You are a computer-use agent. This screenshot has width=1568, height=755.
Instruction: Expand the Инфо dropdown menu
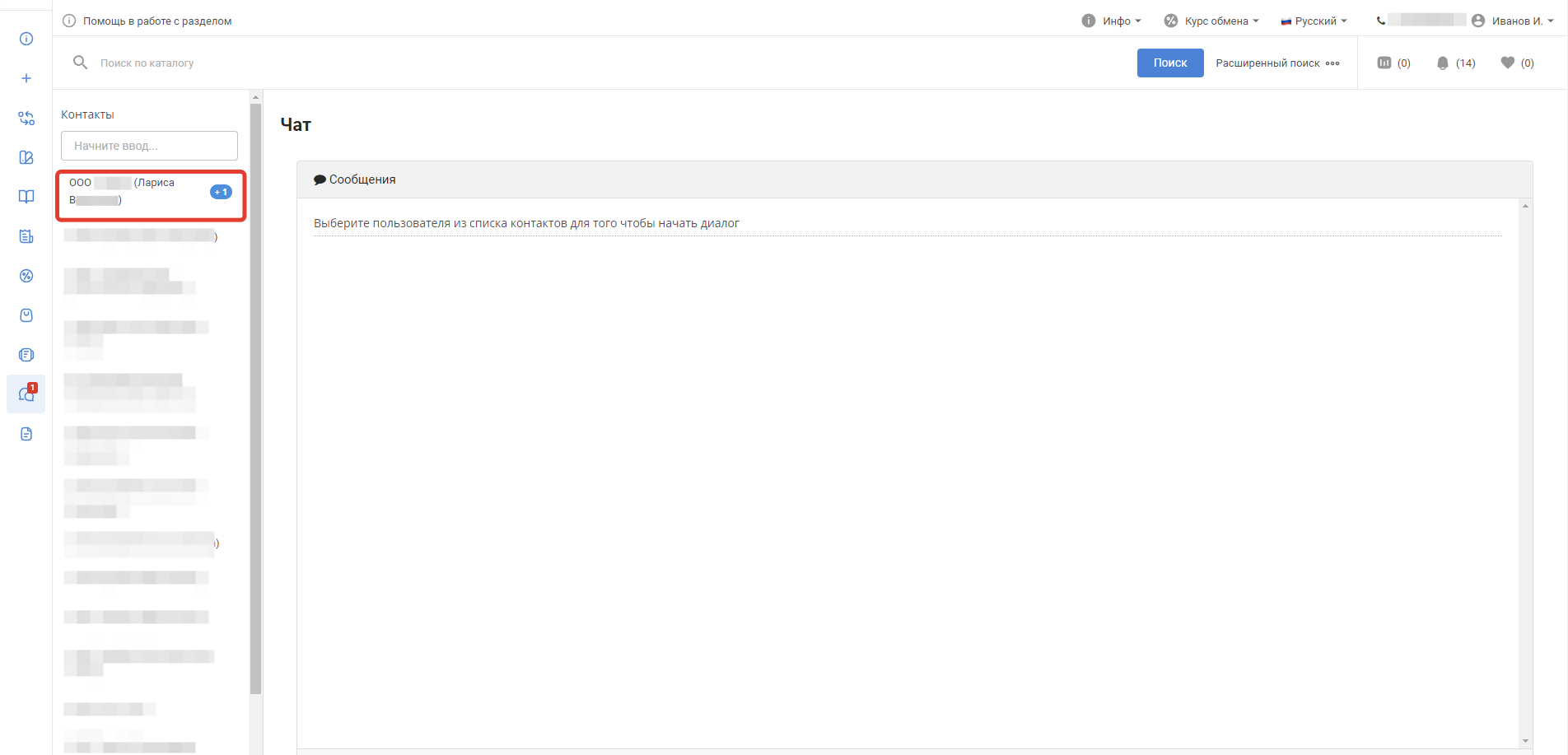click(x=1111, y=21)
